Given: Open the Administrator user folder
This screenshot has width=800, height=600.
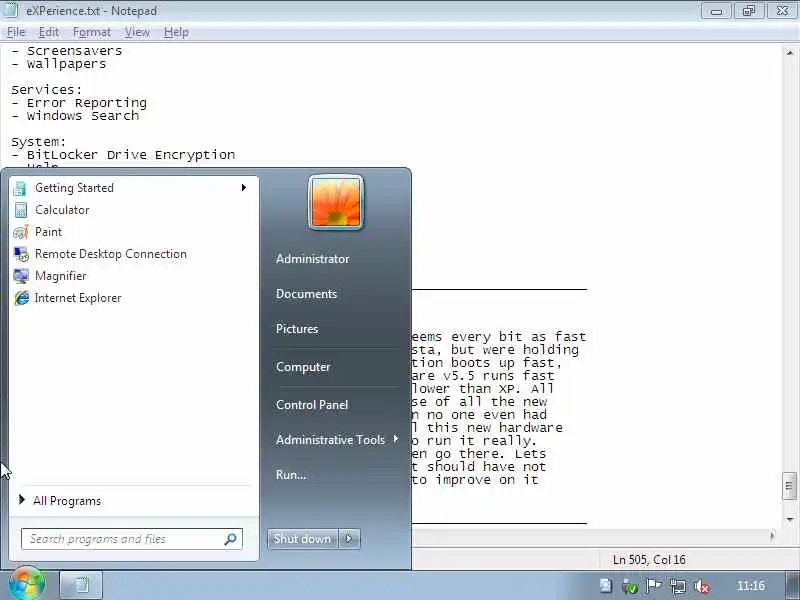Looking at the screenshot, I should pos(313,259).
